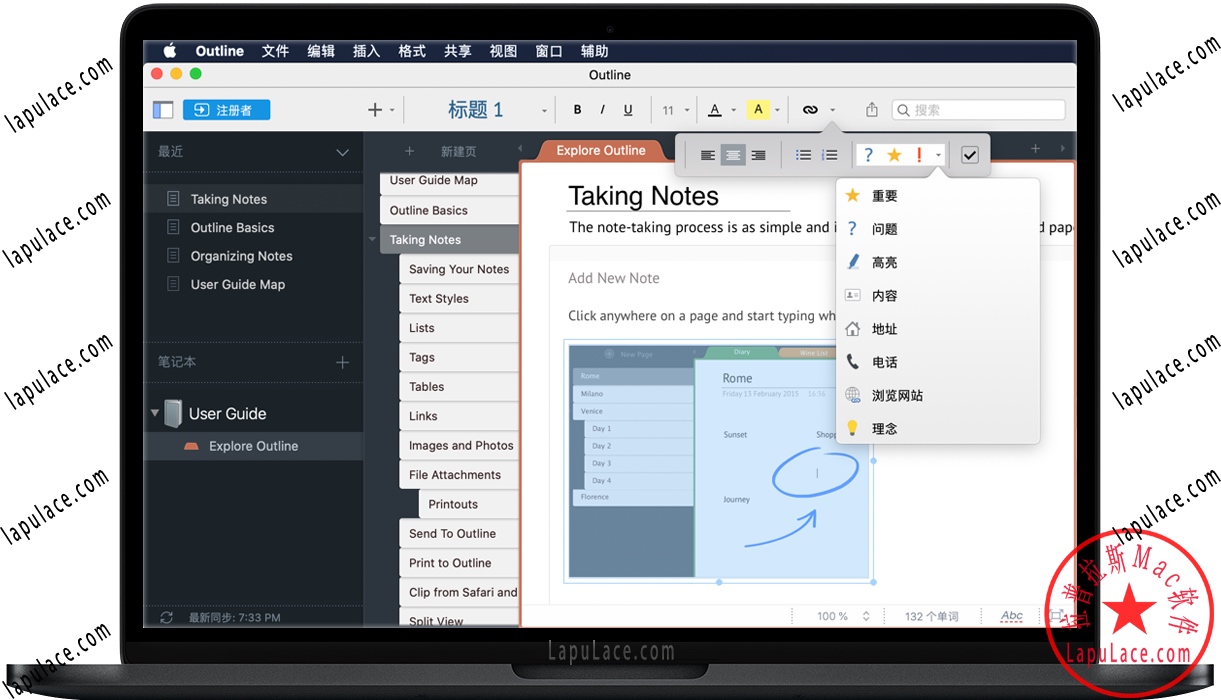Open the font color dropdown arrow
Viewport: 1221px width, 700px height.
click(733, 111)
